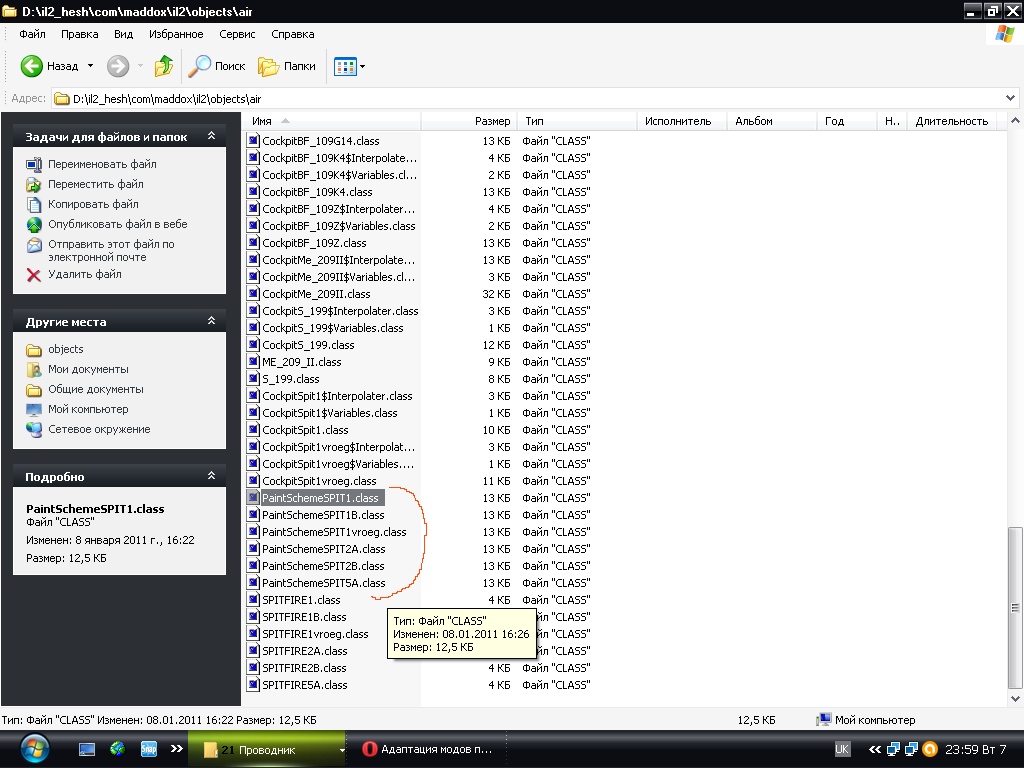Select the file CockpitSpit1.class
Screen dimensions: 1024x768
[305, 430]
